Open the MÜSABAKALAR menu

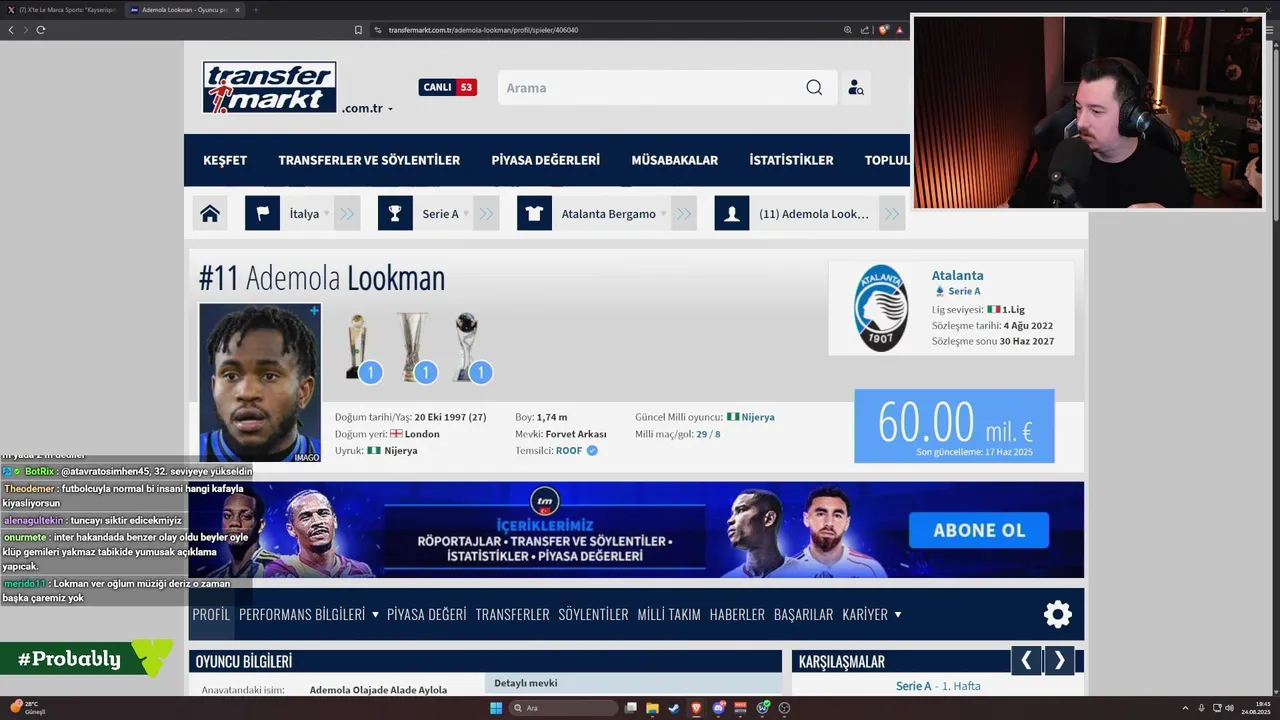(x=675, y=160)
